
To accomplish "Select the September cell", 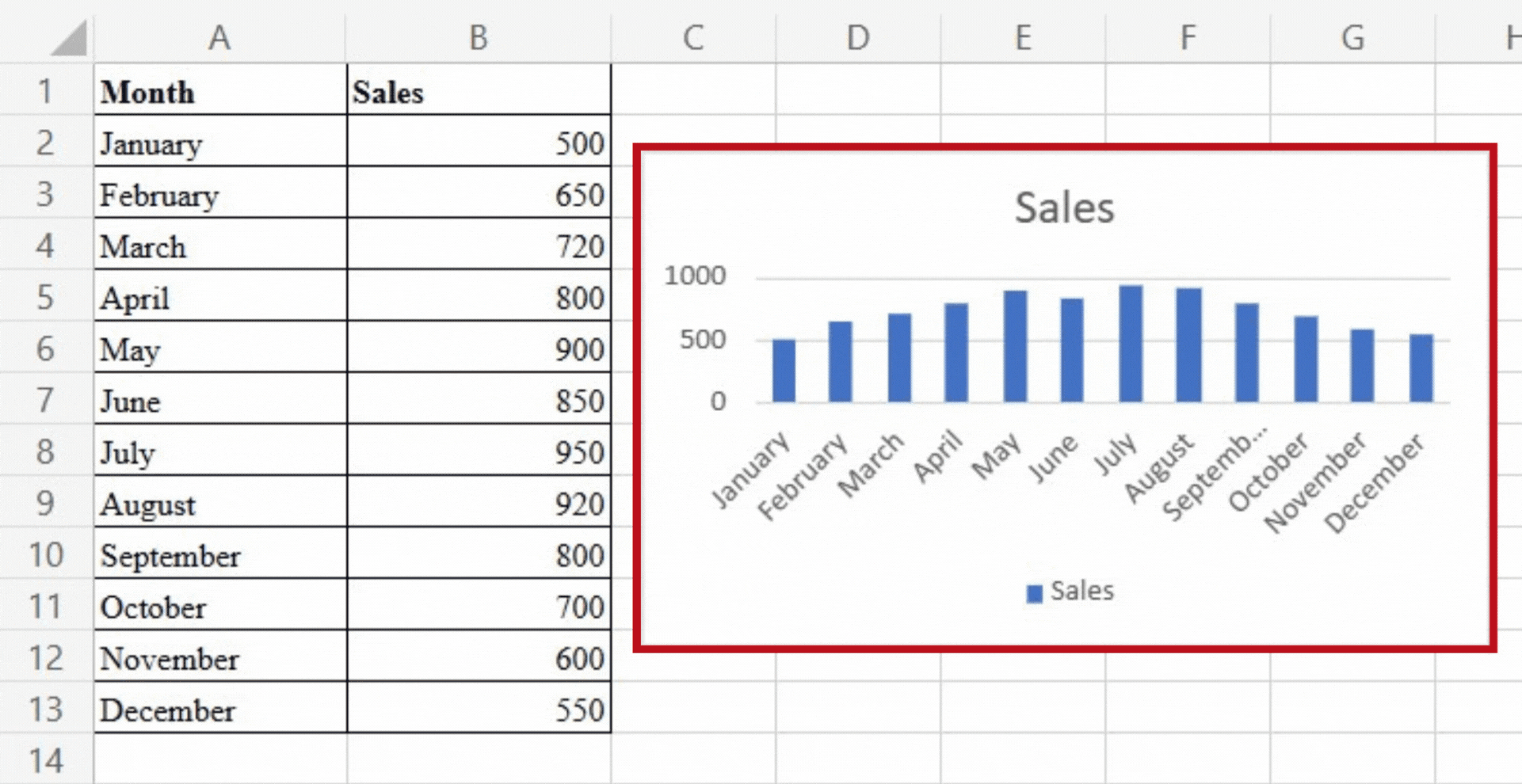I will coord(220,554).
